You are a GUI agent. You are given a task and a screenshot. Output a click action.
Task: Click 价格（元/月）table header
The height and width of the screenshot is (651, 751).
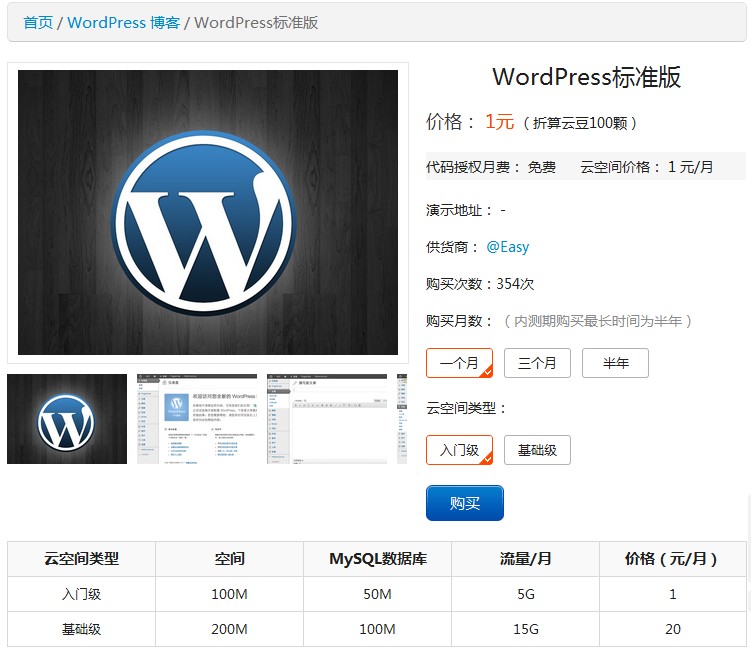pyautogui.click(x=672, y=559)
